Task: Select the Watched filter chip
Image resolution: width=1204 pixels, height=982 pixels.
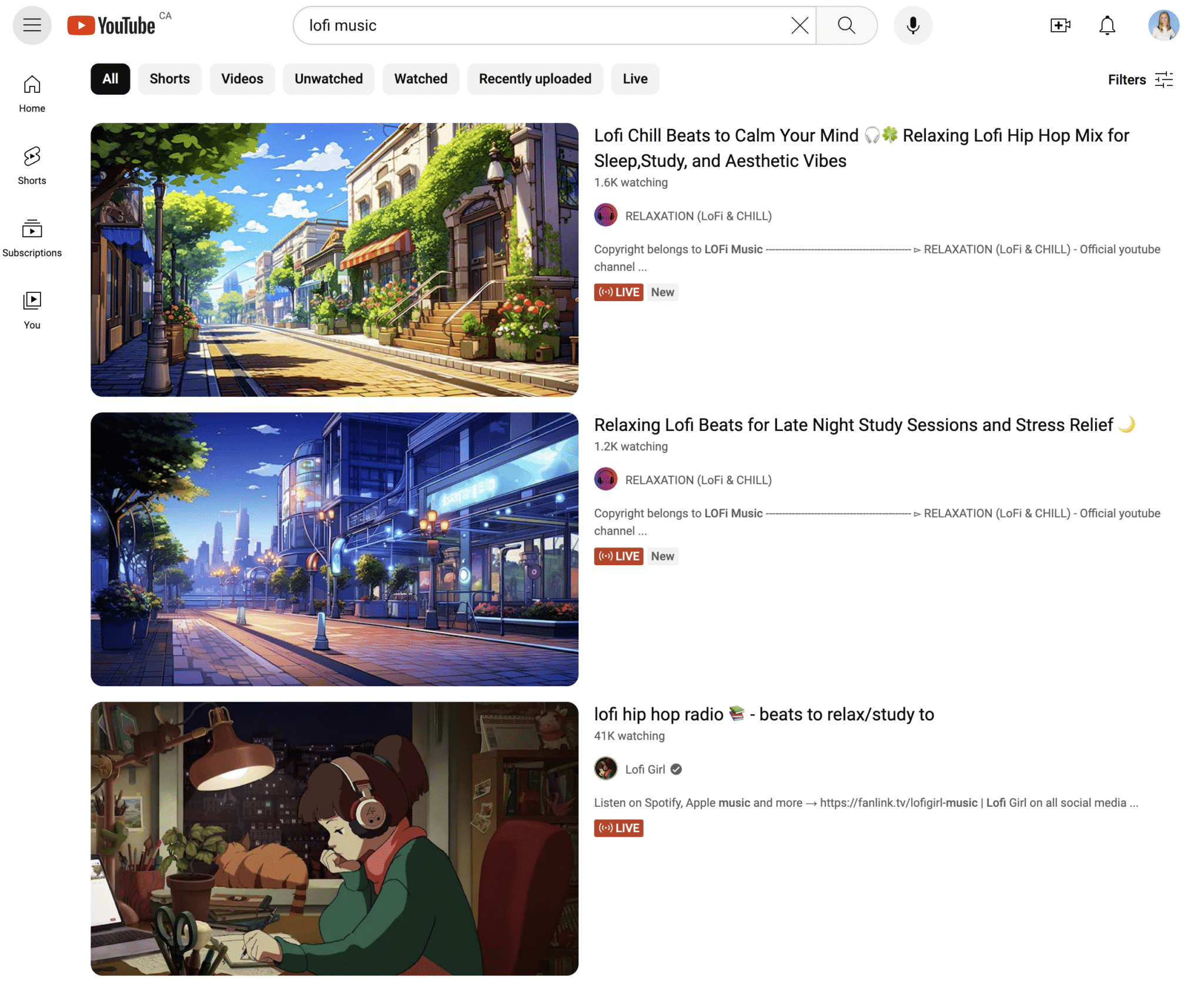Action: [420, 79]
